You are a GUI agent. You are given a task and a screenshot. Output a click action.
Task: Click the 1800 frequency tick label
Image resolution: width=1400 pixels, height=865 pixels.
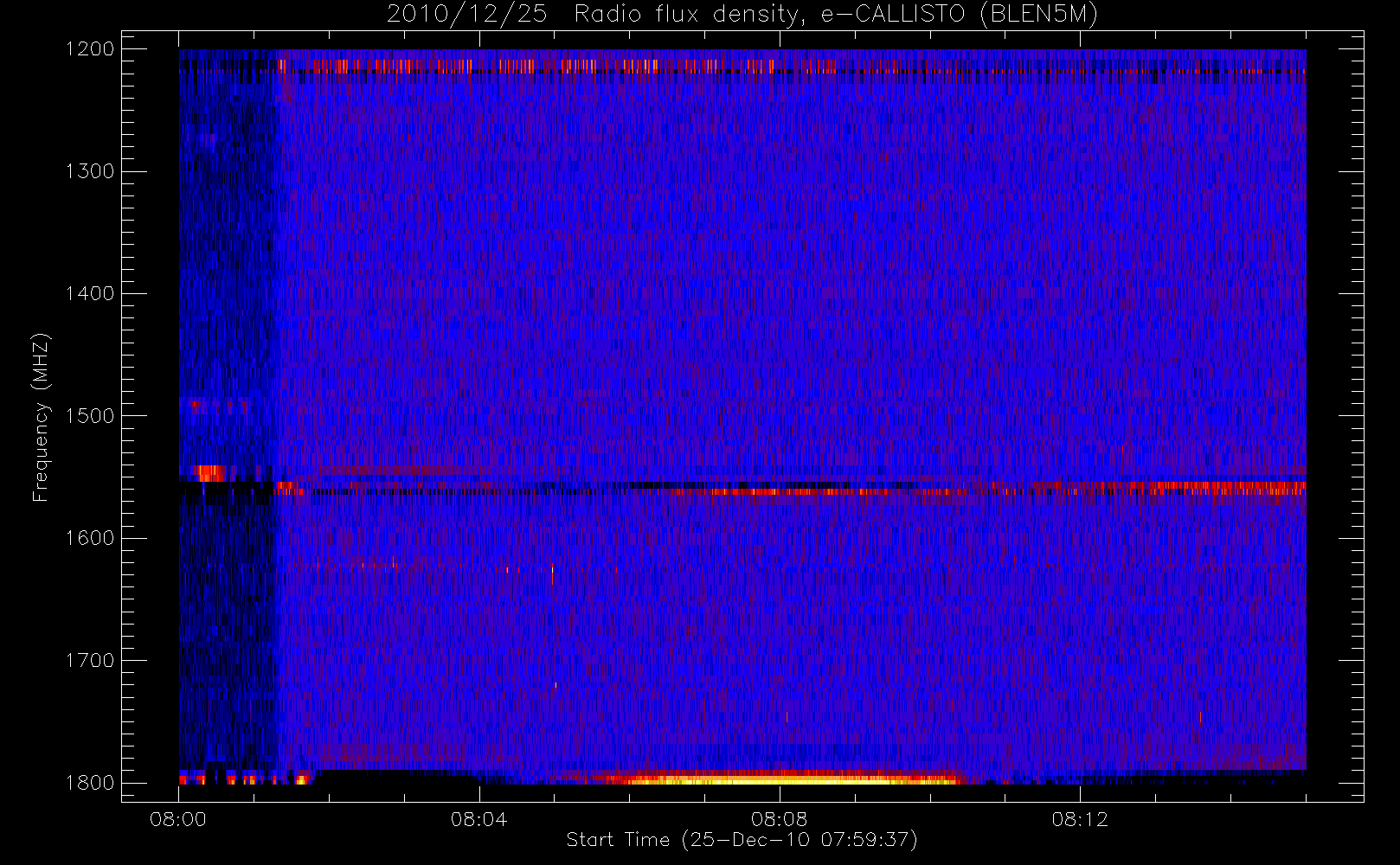coord(90,783)
